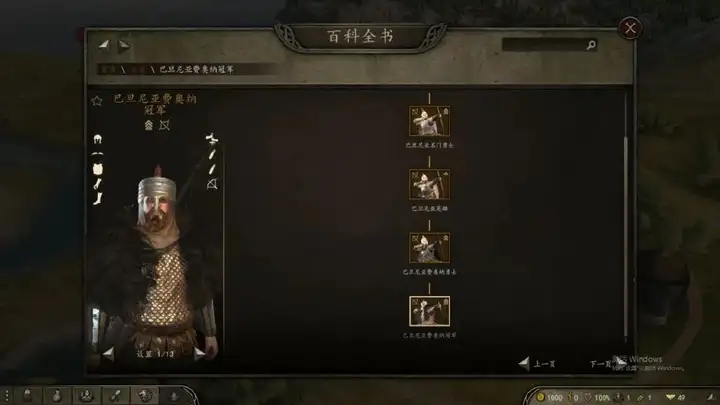720x405 pixels.
Task: Open the third troop thumbnail in tree
Action: point(429,248)
